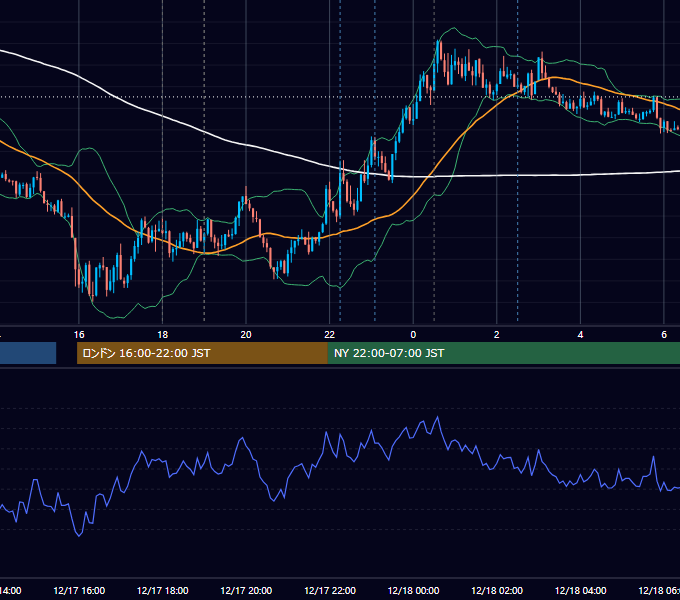680x600 pixels.
Task: Click the 0 hour label on price chart axis
Action: click(413, 335)
